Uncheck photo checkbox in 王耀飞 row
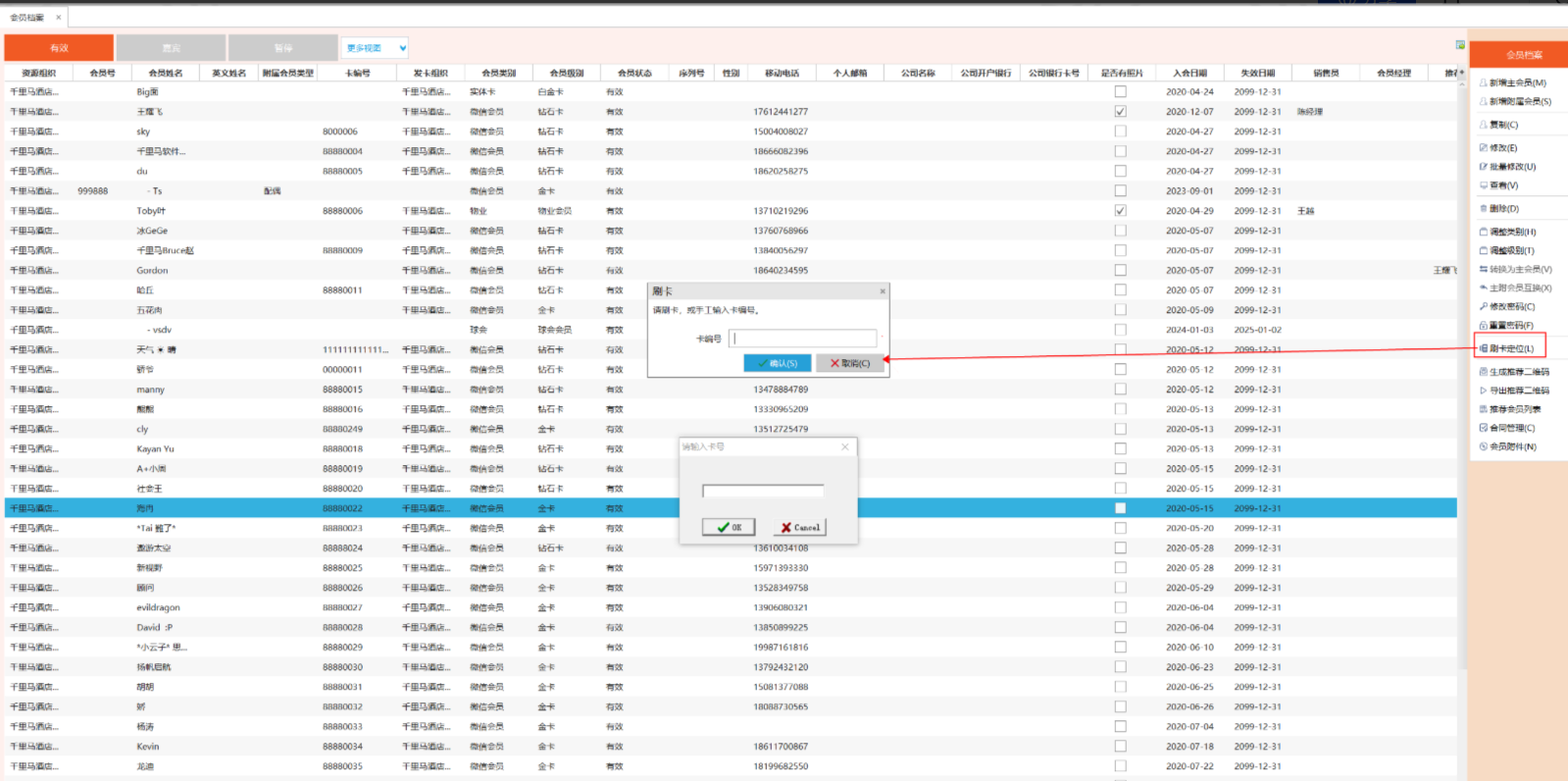 pyautogui.click(x=1120, y=112)
